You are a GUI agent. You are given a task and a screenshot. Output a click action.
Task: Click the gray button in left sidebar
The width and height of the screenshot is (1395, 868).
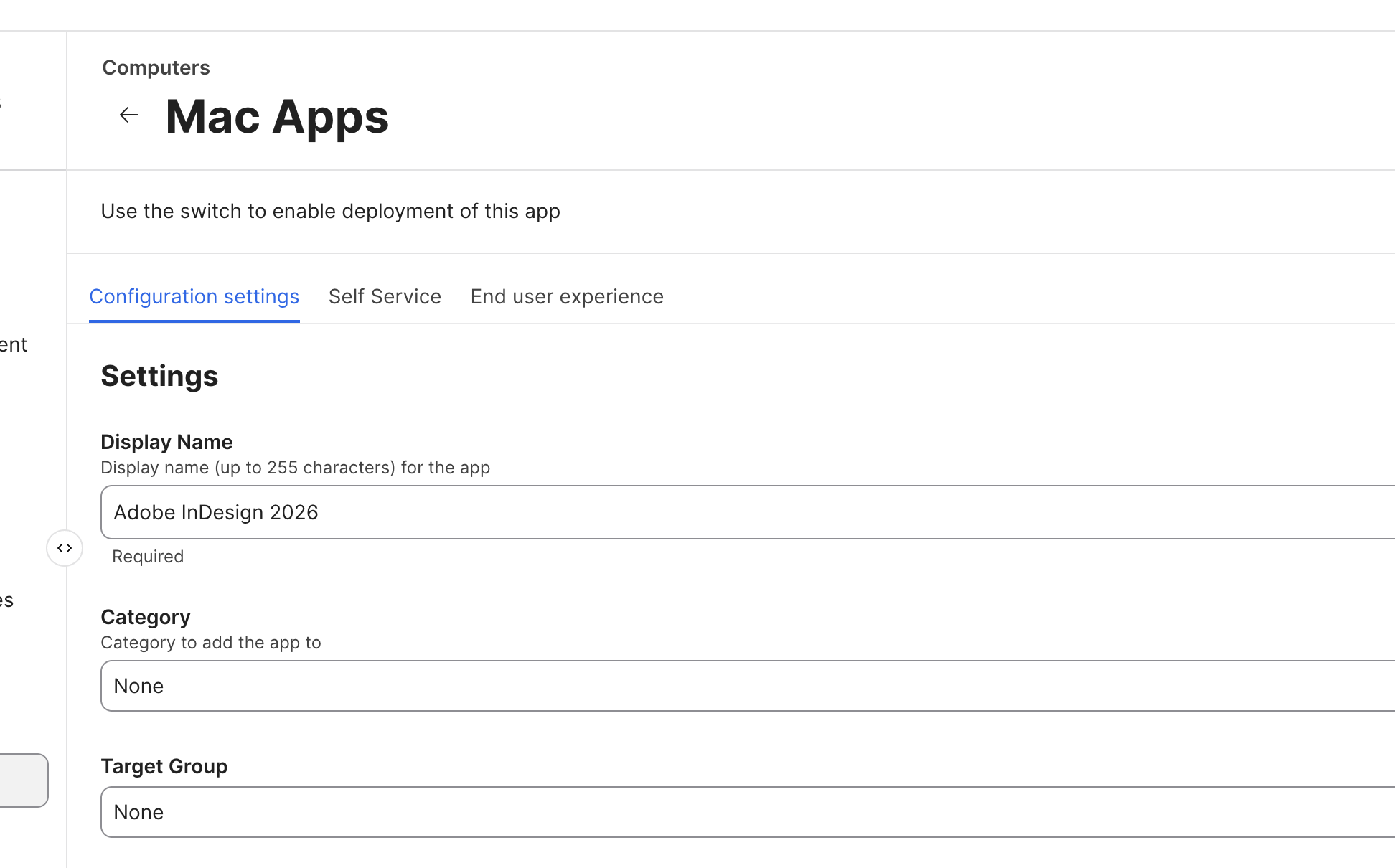click(24, 780)
